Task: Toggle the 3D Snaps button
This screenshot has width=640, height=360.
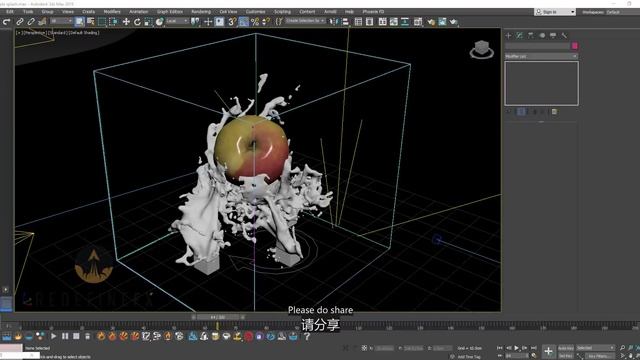Action: pyautogui.click(x=232, y=22)
